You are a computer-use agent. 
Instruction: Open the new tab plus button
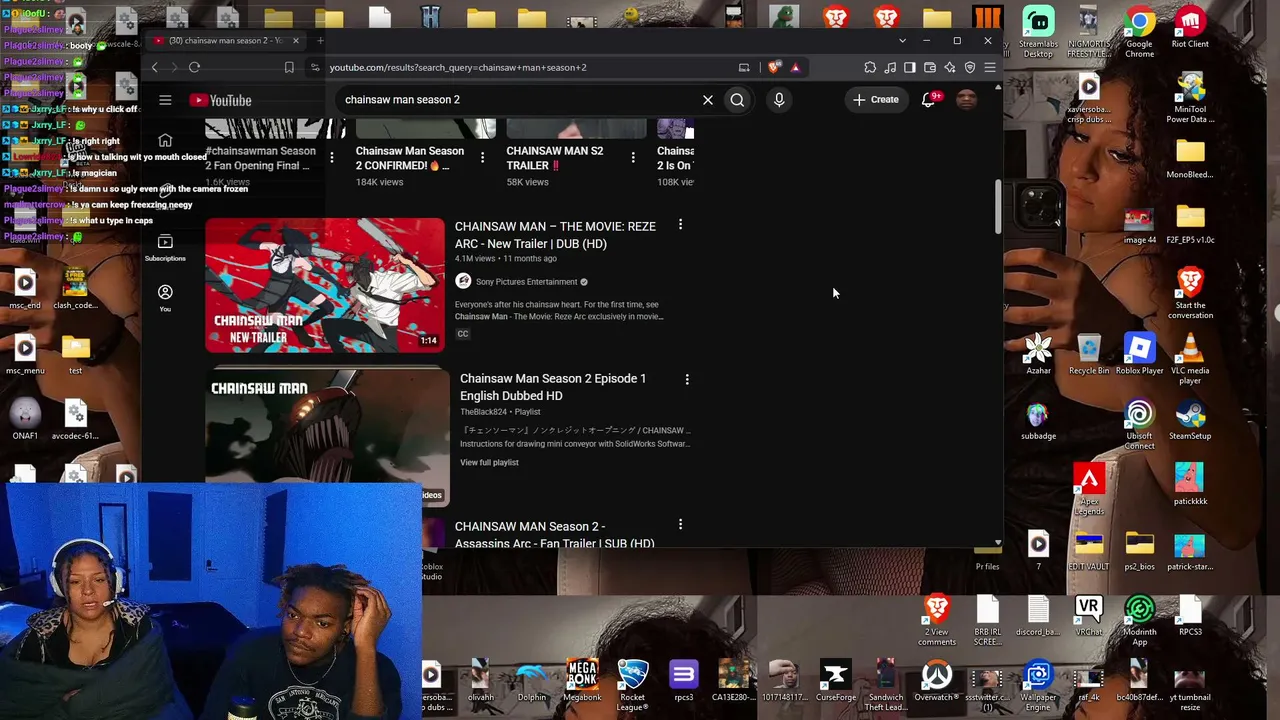click(320, 41)
